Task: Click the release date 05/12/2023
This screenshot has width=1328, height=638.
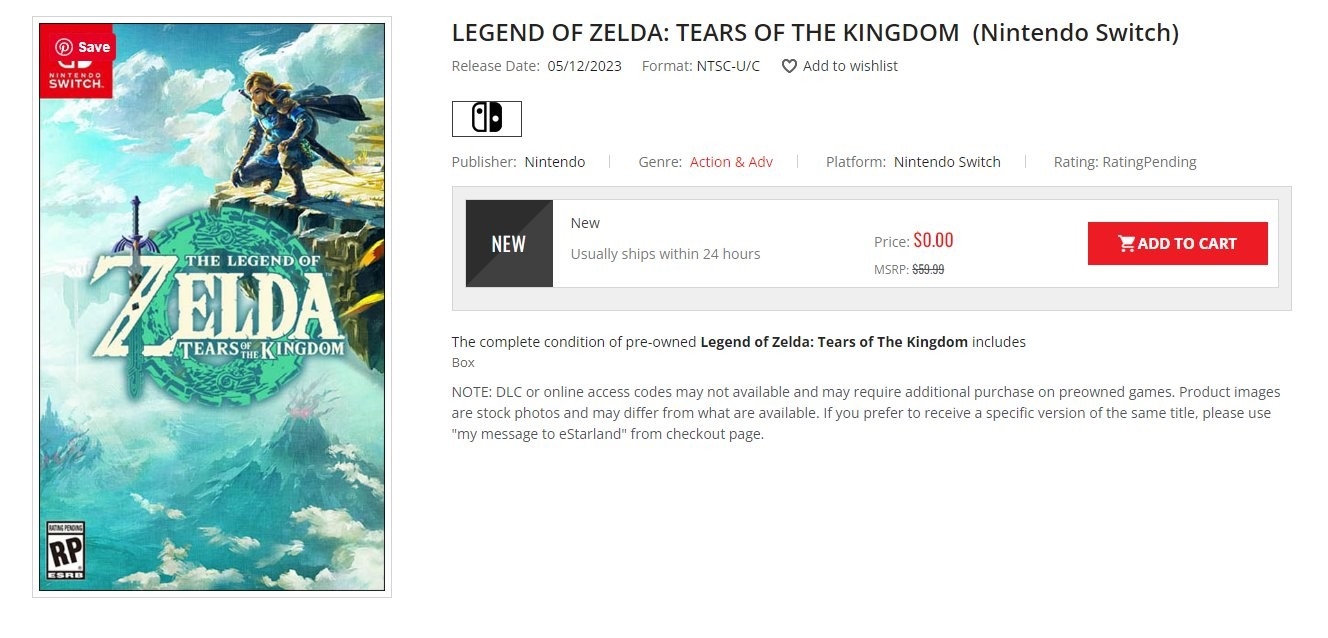Action: tap(585, 66)
